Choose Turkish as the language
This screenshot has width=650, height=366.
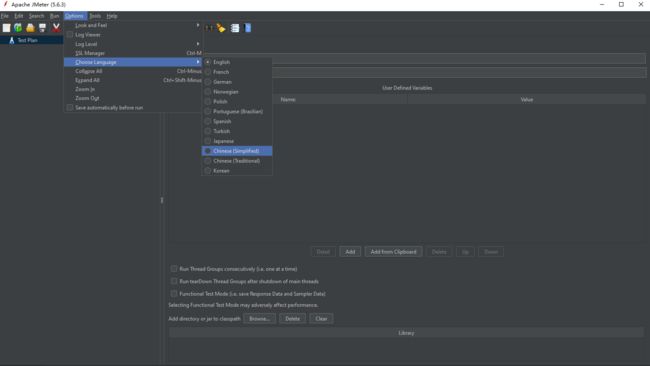coord(237,131)
